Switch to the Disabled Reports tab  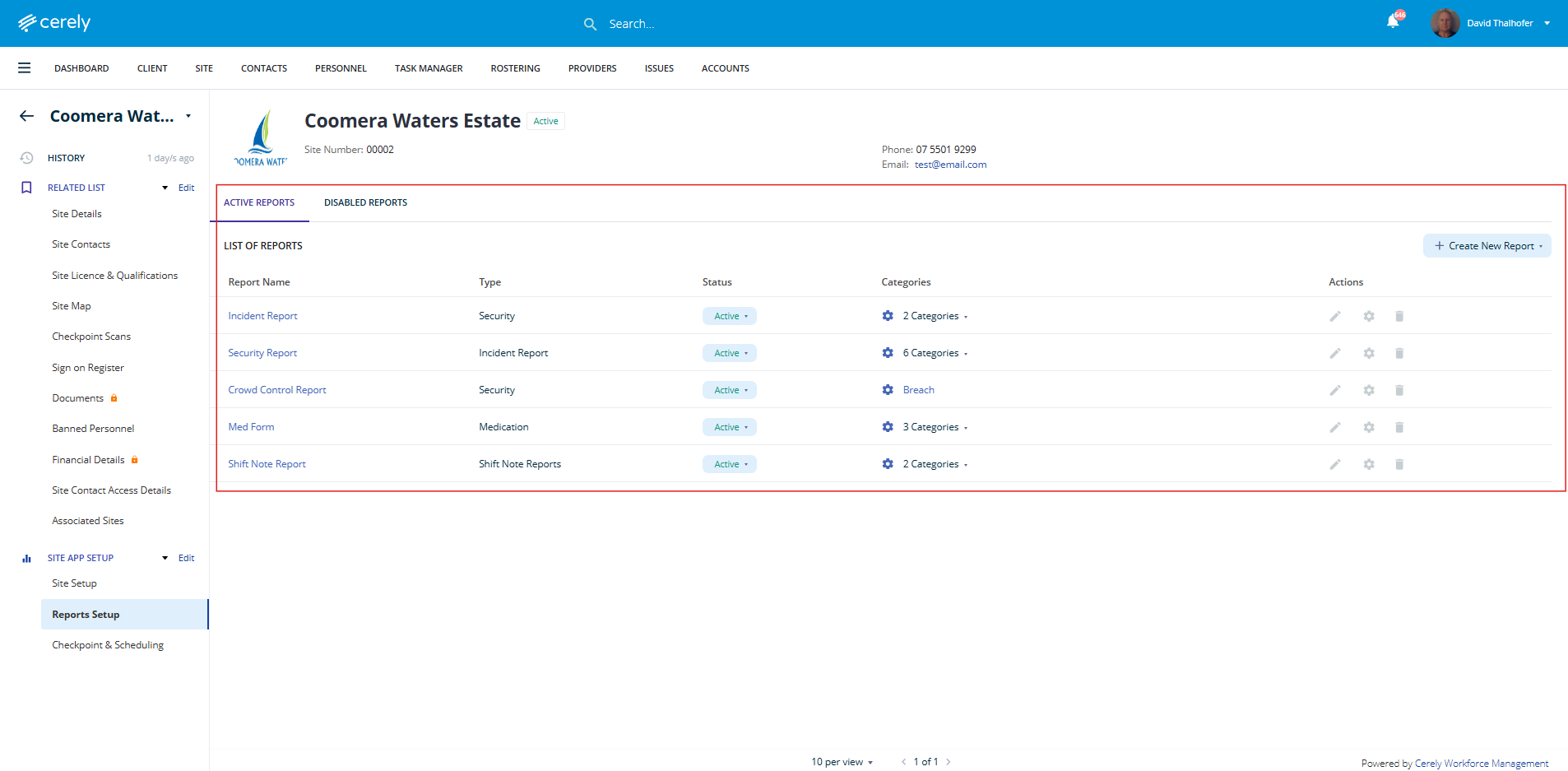click(365, 202)
